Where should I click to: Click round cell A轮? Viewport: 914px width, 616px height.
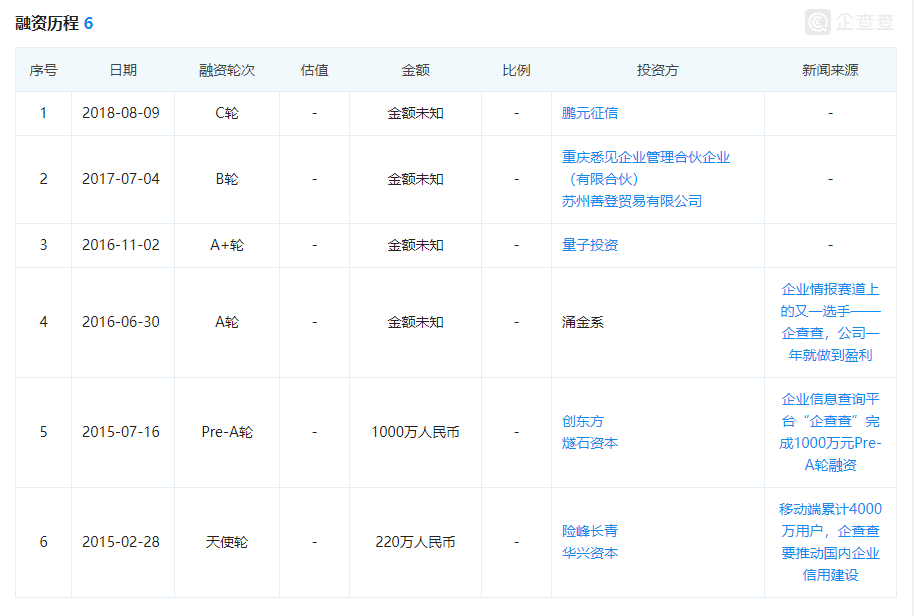pyautogui.click(x=227, y=322)
